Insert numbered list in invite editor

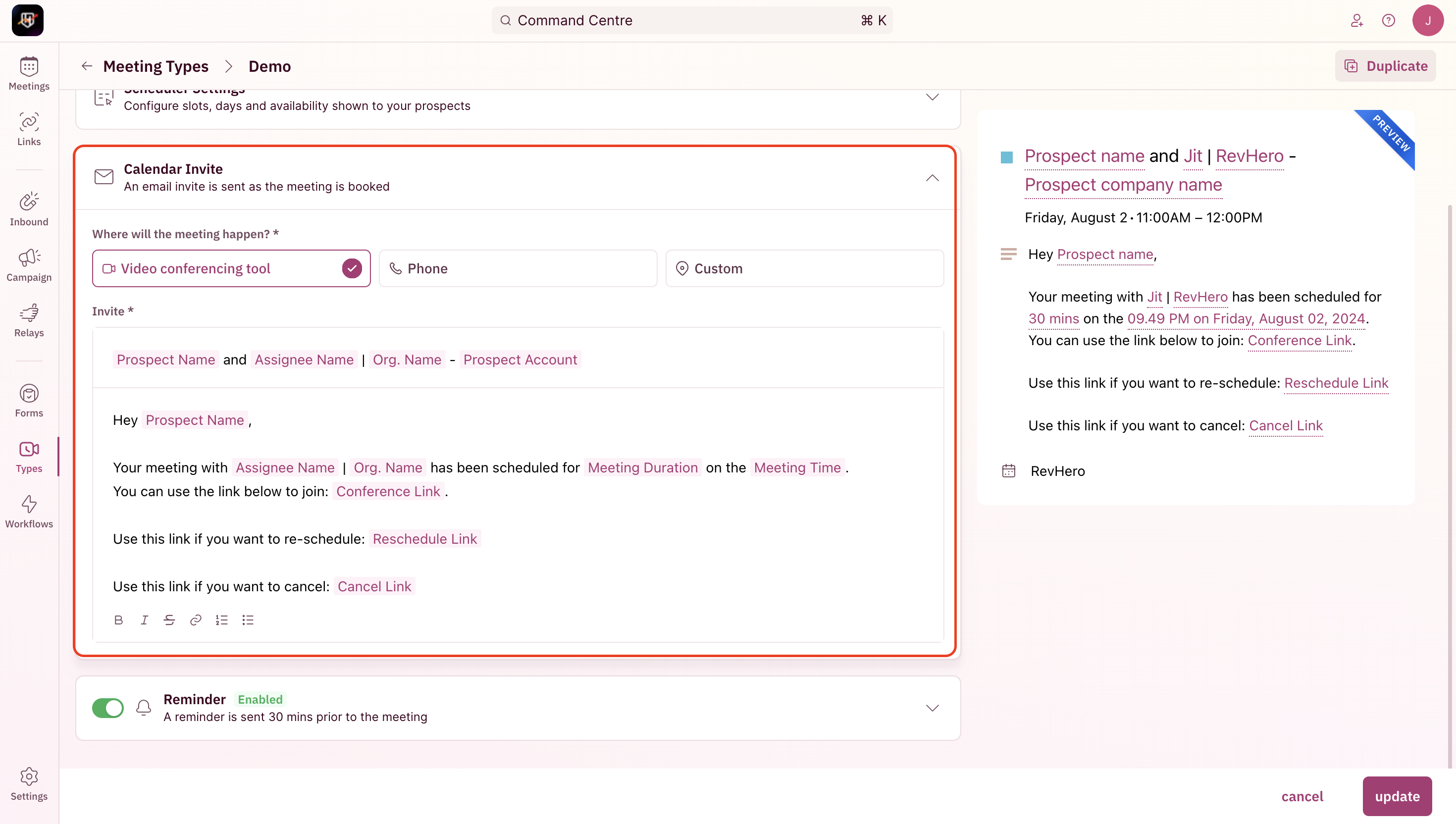tap(222, 620)
